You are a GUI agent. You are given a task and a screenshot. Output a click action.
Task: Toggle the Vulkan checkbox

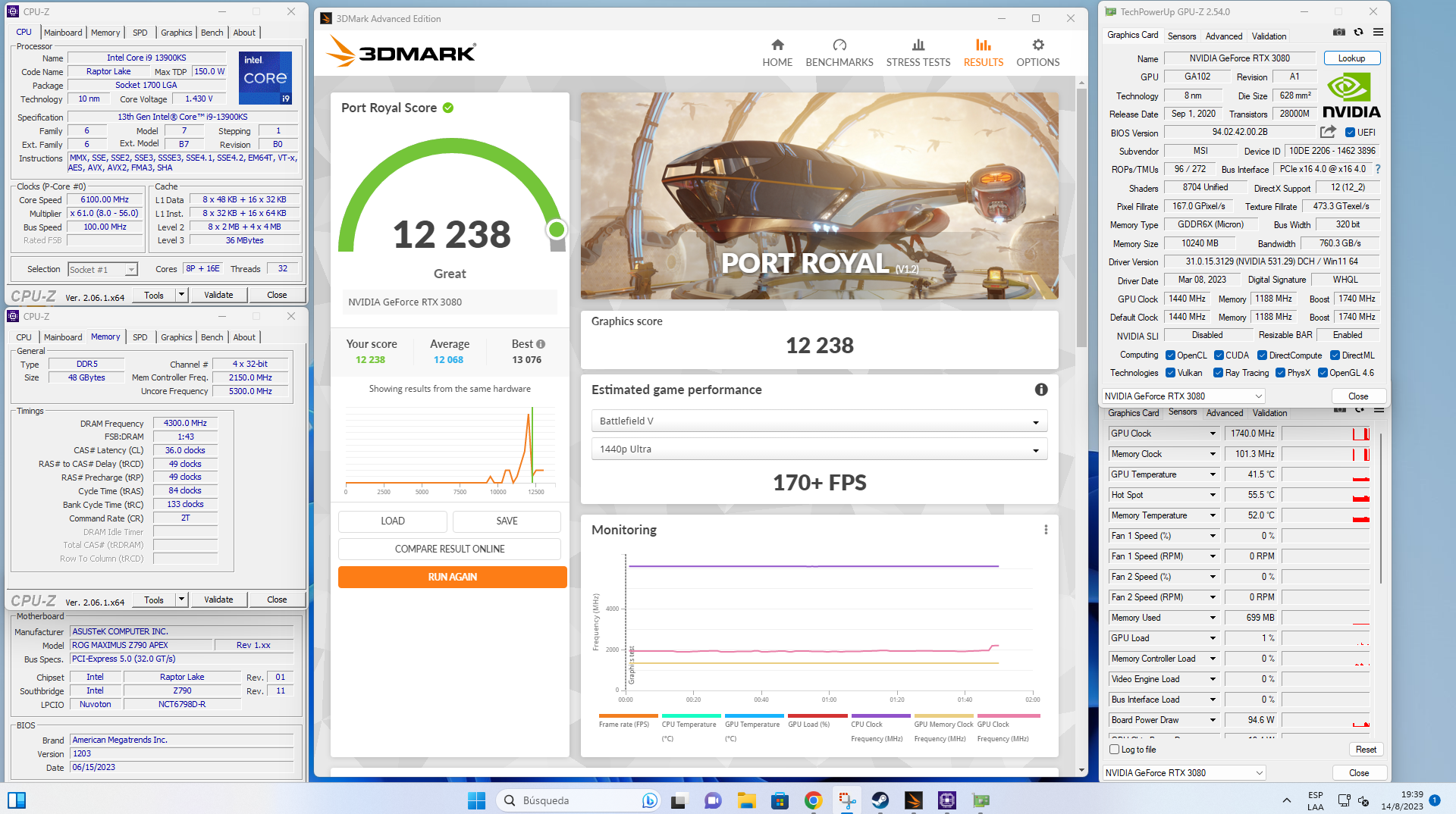tap(1170, 373)
